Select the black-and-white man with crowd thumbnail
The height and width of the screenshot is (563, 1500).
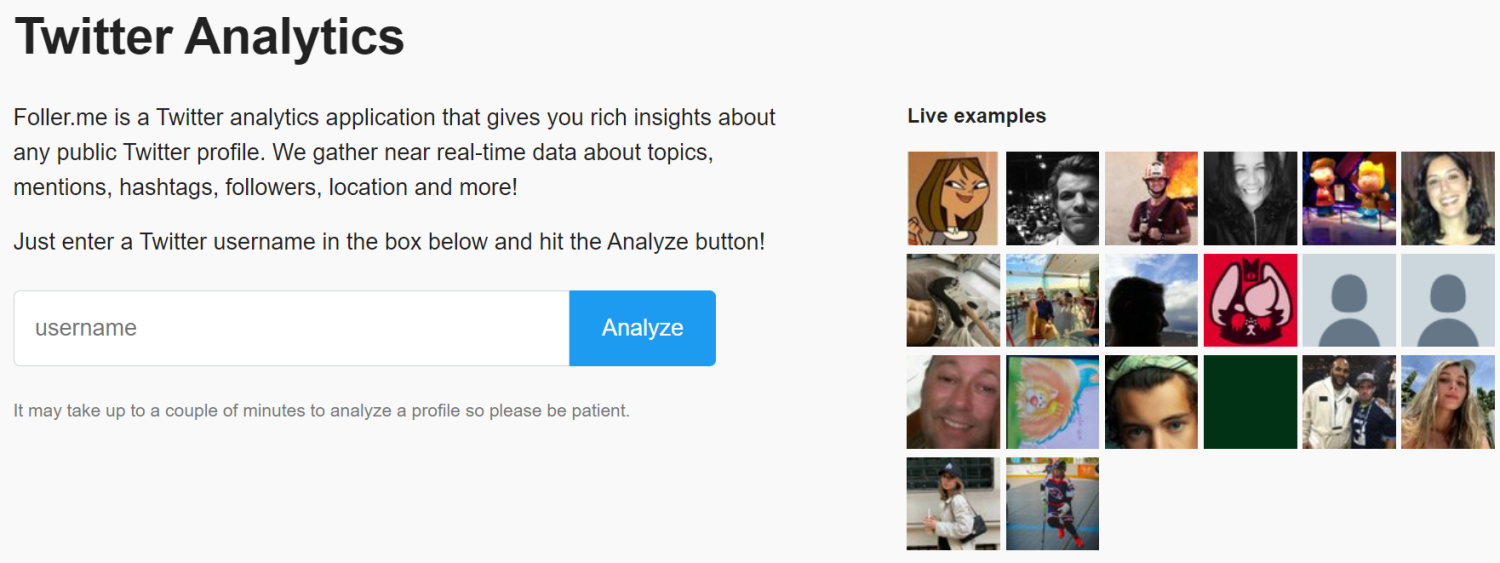(1052, 198)
